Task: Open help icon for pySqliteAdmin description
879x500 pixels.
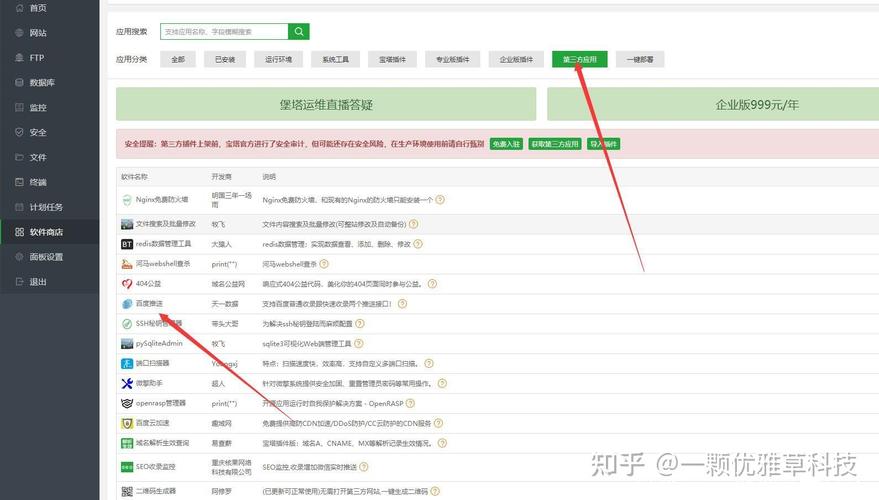Action: pyautogui.click(x=359, y=344)
